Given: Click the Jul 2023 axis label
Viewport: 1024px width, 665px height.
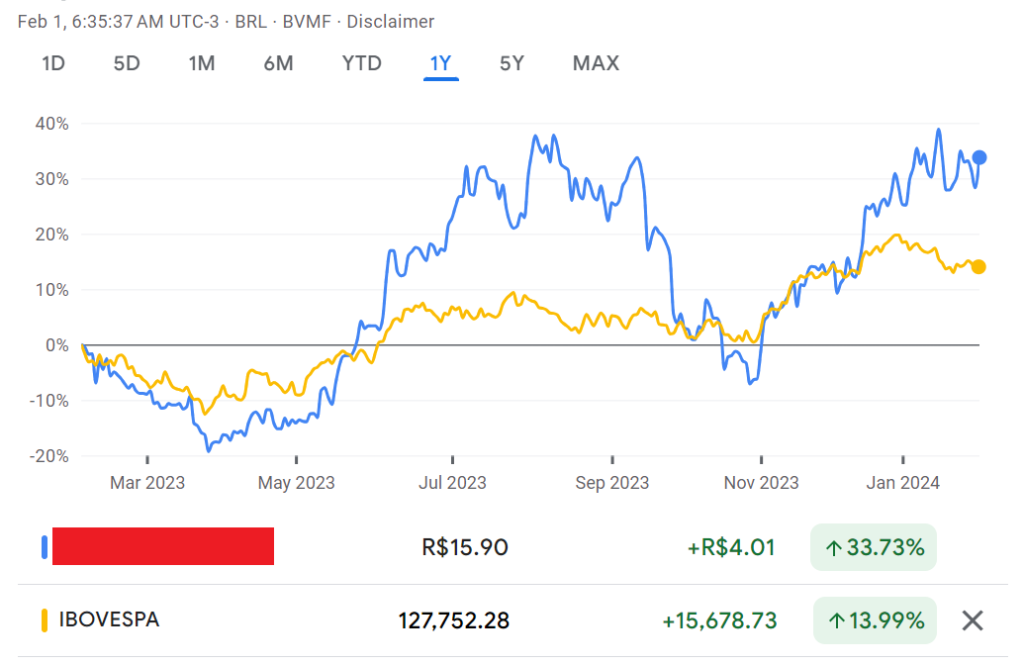Looking at the screenshot, I should coord(452,483).
